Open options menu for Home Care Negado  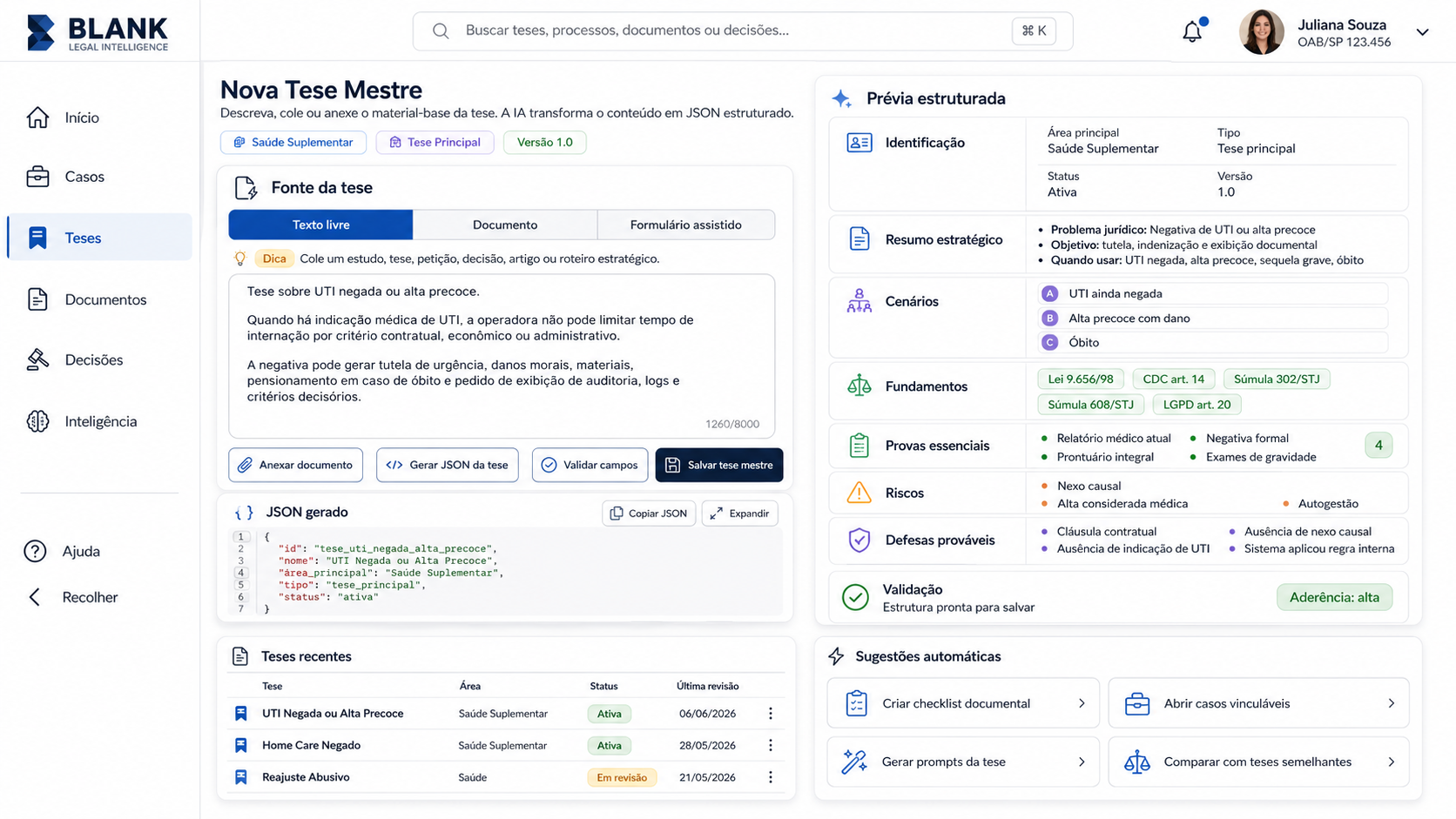pos(771,746)
